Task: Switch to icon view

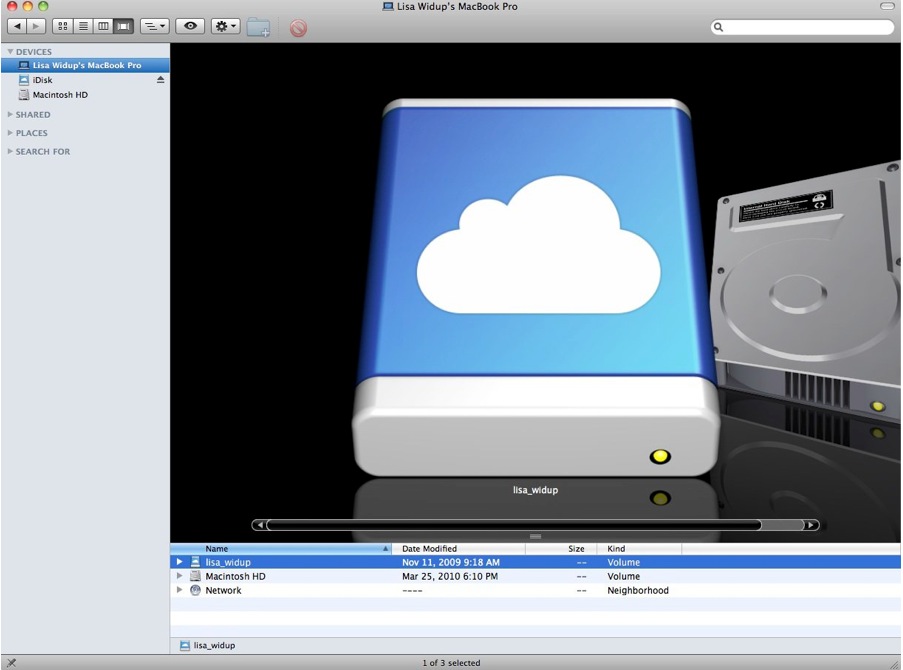Action: pyautogui.click(x=62, y=26)
